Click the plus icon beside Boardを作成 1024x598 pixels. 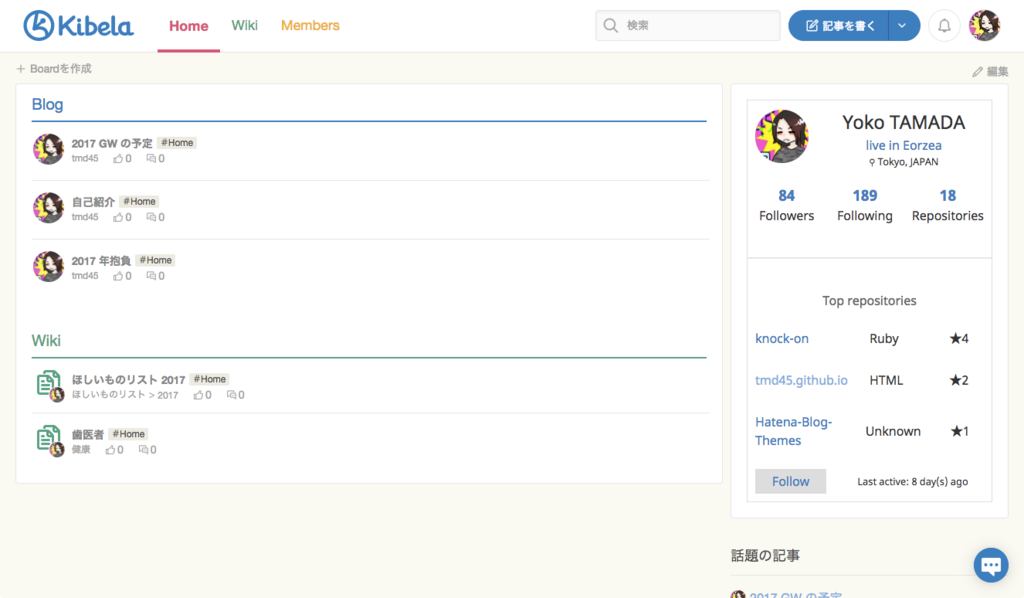point(21,69)
